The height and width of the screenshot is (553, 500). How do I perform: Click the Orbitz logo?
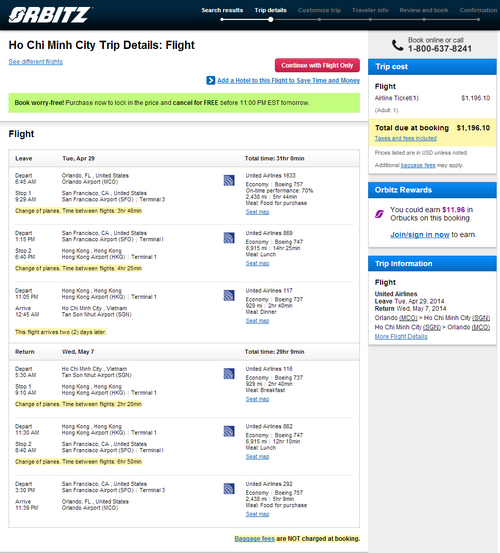pos(50,15)
